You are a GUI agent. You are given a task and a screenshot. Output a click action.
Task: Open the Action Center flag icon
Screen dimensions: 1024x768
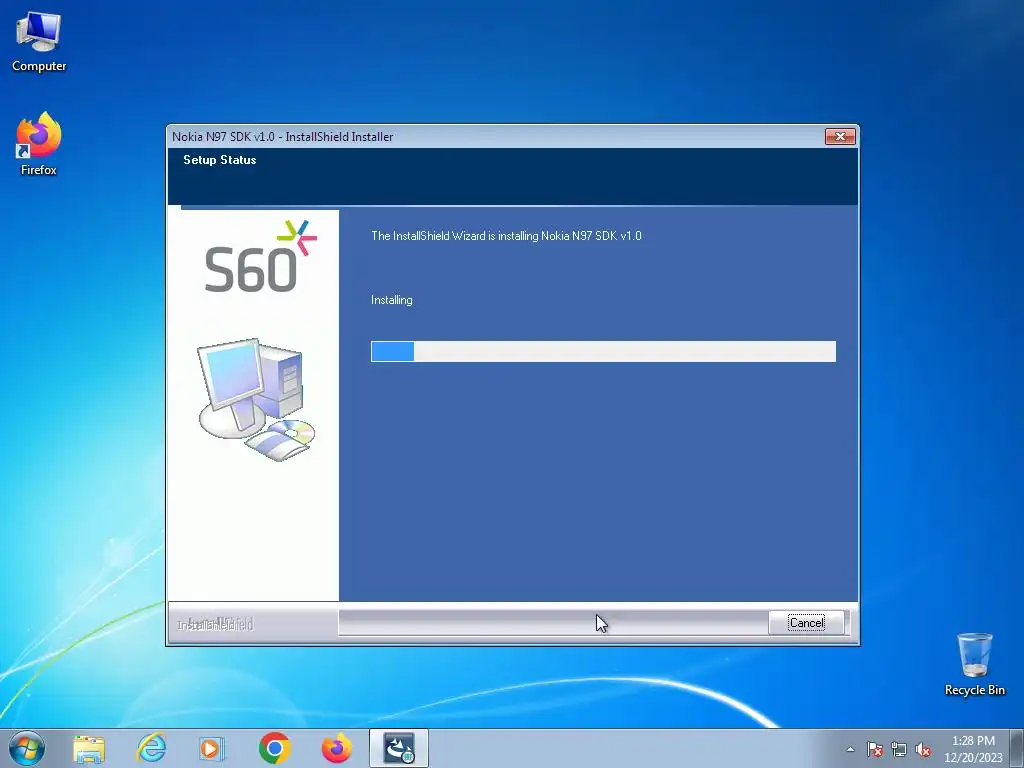point(874,749)
